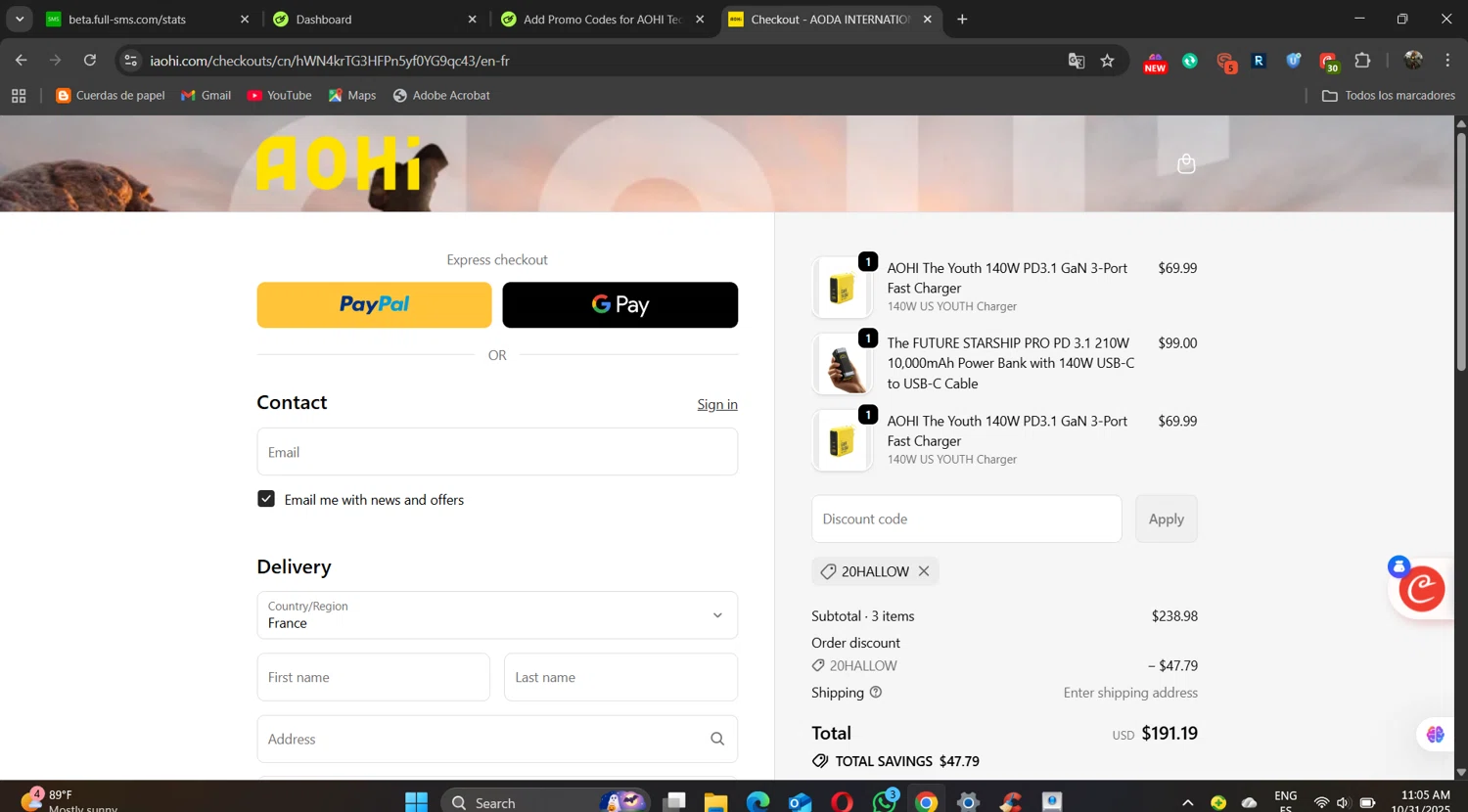View site information icon in the address bar

pyautogui.click(x=131, y=61)
